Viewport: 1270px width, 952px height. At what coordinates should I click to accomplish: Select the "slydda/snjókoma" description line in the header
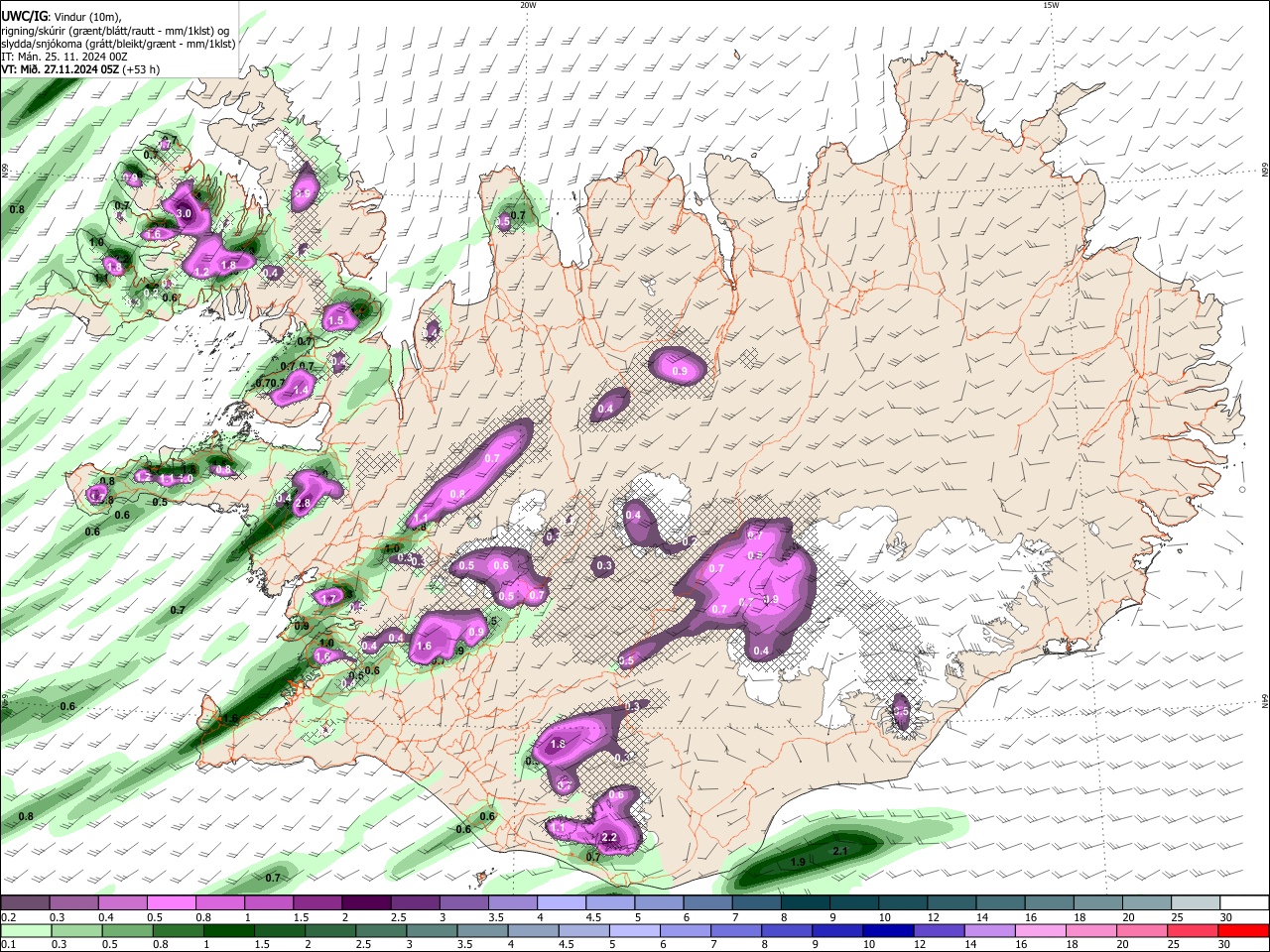click(x=119, y=44)
